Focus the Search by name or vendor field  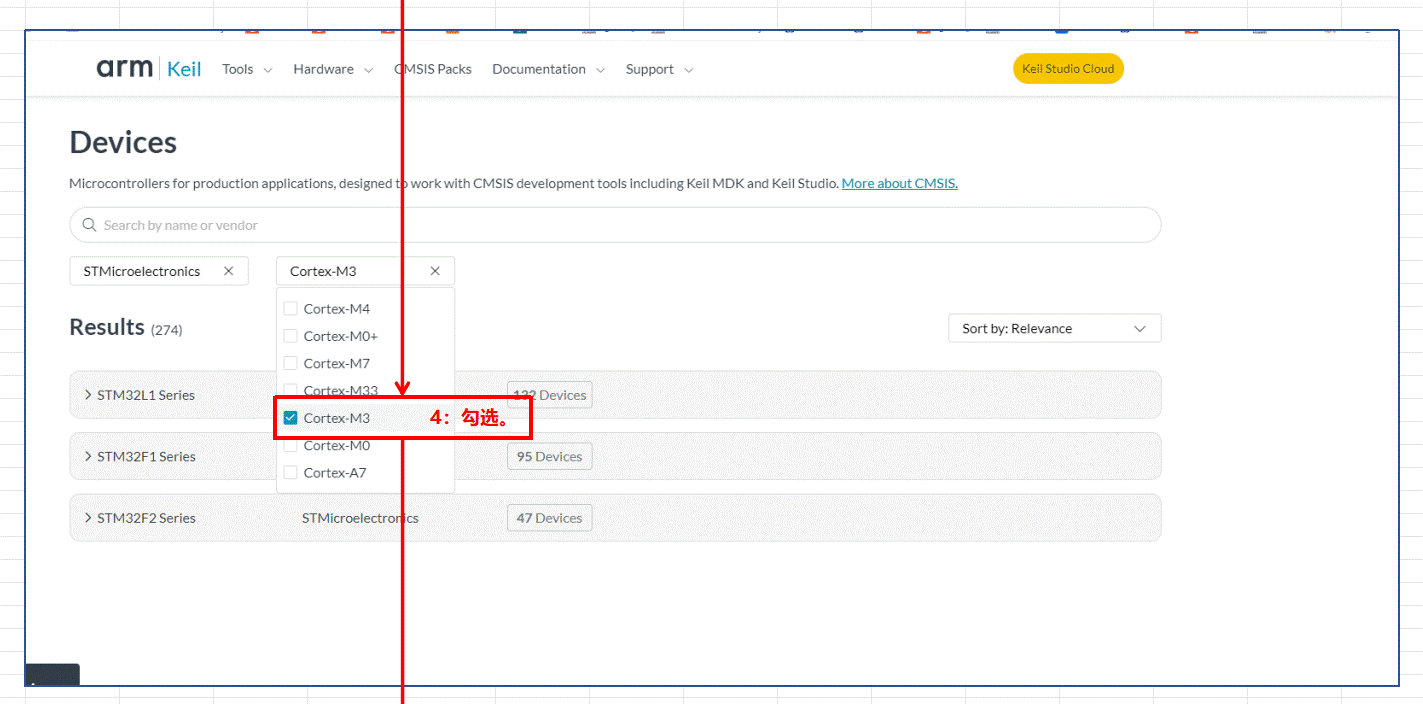[x=615, y=225]
